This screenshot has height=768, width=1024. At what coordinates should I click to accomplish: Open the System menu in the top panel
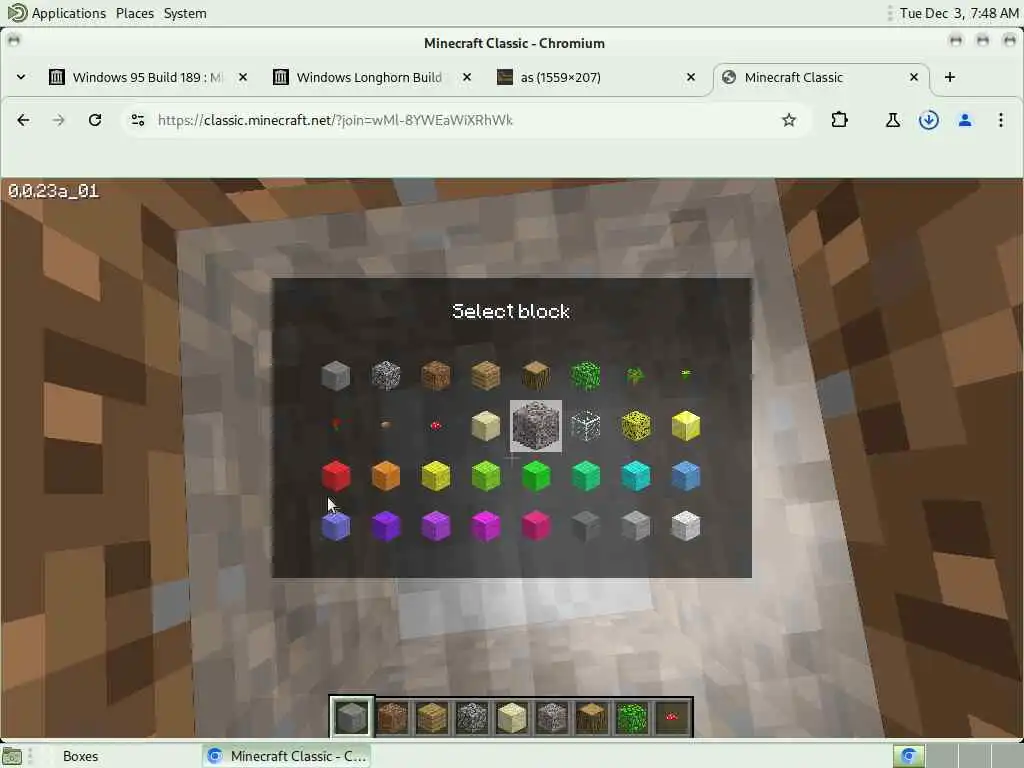[x=185, y=13]
